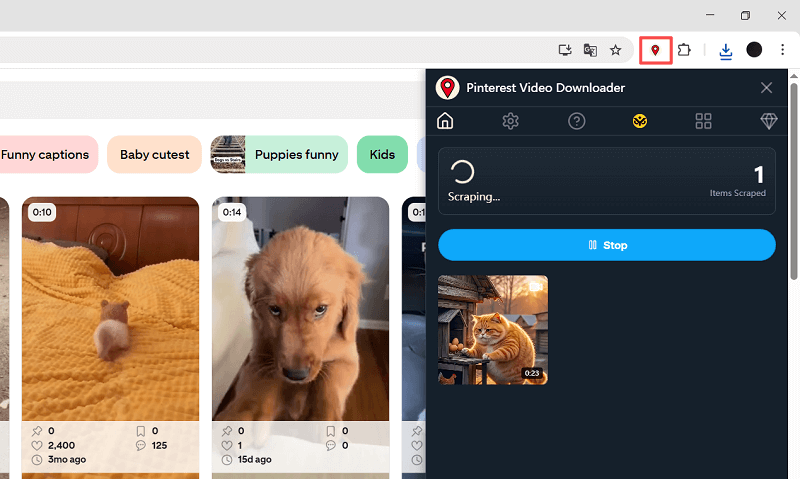Open the hamster on yellow blanket video
The height and width of the screenshot is (479, 800).
(110, 309)
